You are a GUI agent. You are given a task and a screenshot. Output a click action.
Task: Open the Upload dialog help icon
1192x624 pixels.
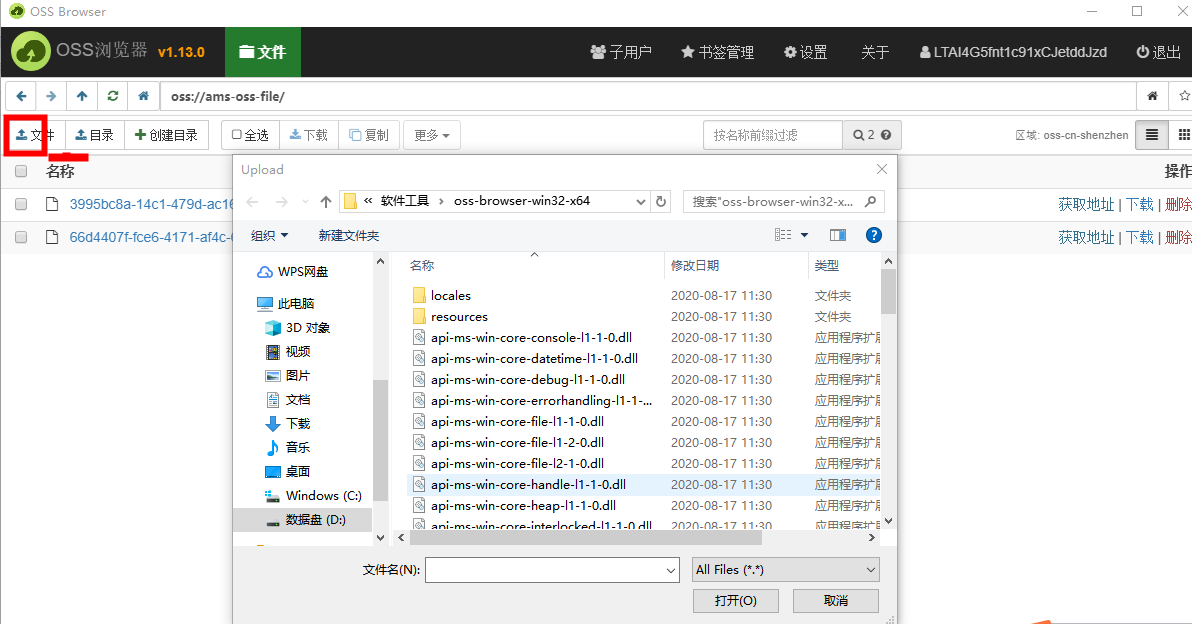pyautogui.click(x=874, y=236)
